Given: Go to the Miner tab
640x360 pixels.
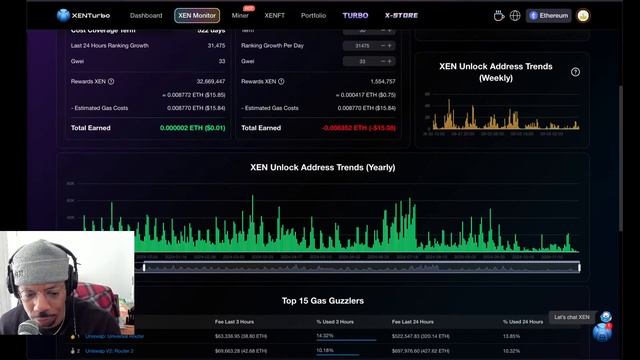Looking at the screenshot, I should (x=240, y=16).
